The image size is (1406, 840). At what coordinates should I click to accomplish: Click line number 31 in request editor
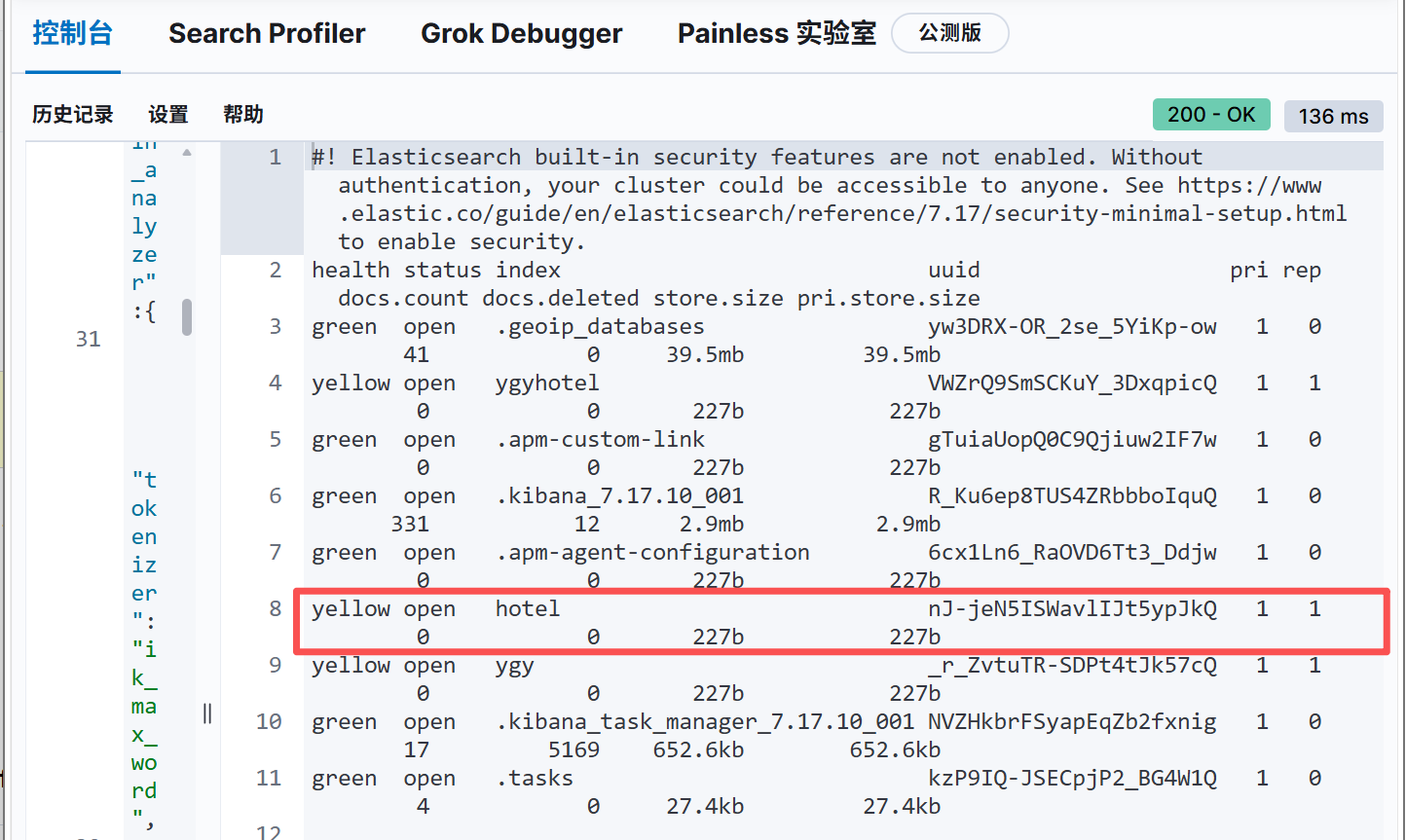click(88, 339)
